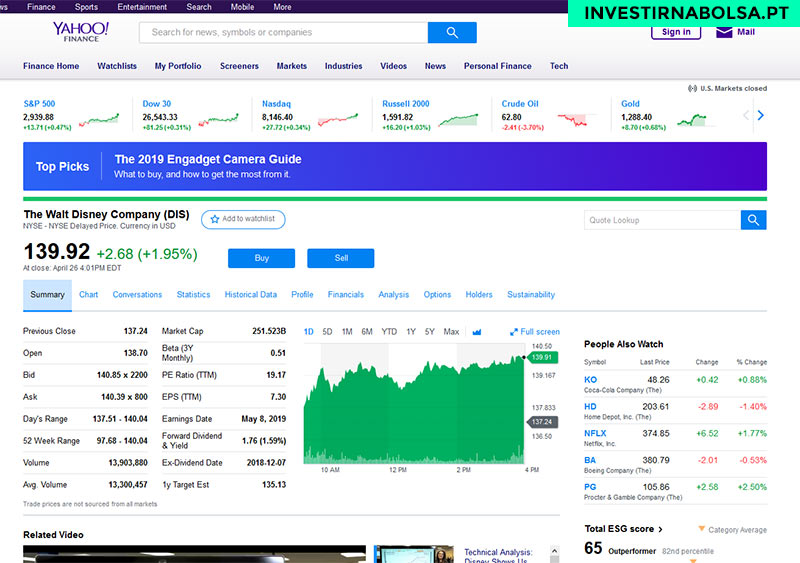Open Entertainment in the top bar
This screenshot has height=563, width=800.
(x=142, y=7)
